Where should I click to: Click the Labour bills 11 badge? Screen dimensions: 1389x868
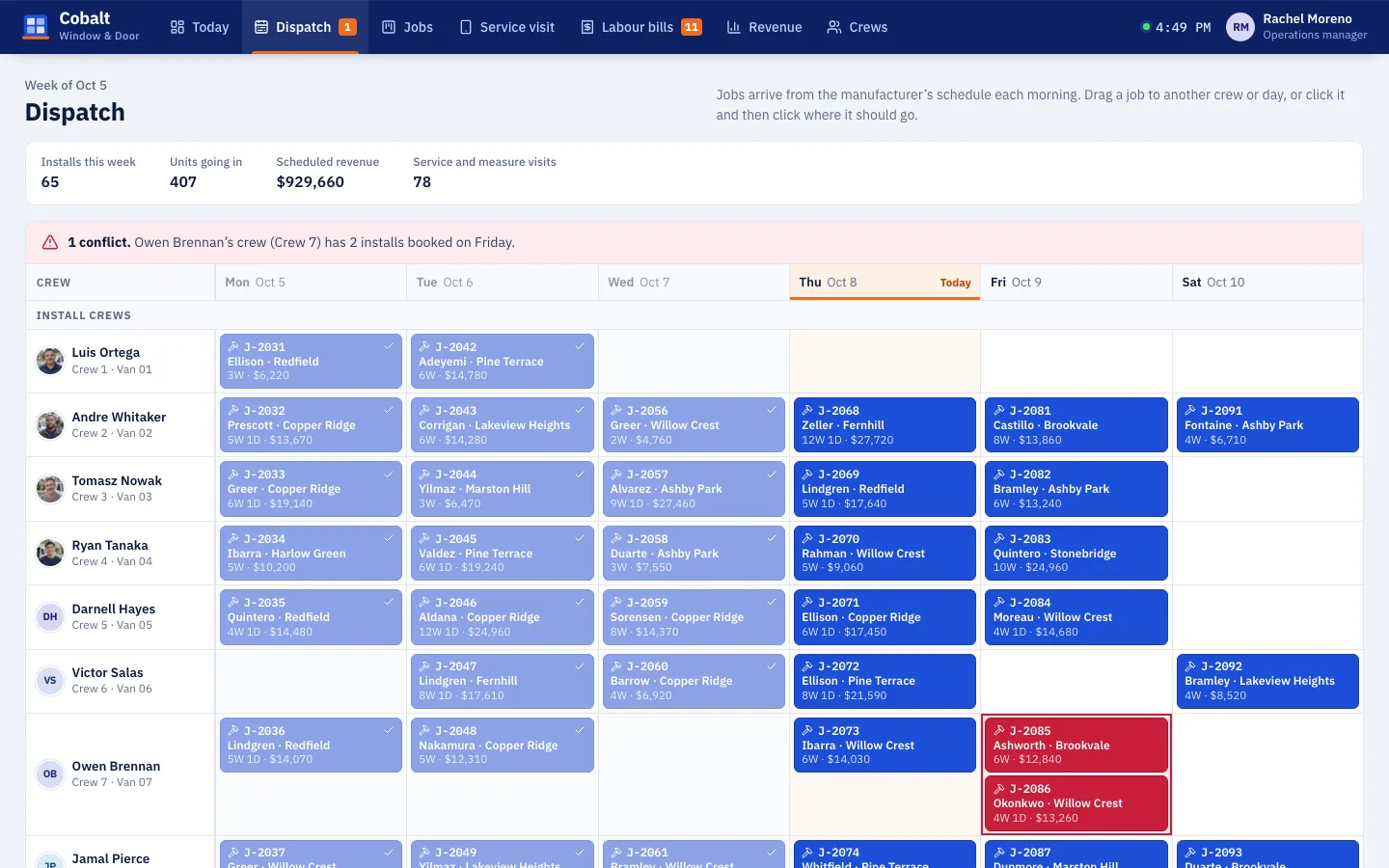click(691, 27)
